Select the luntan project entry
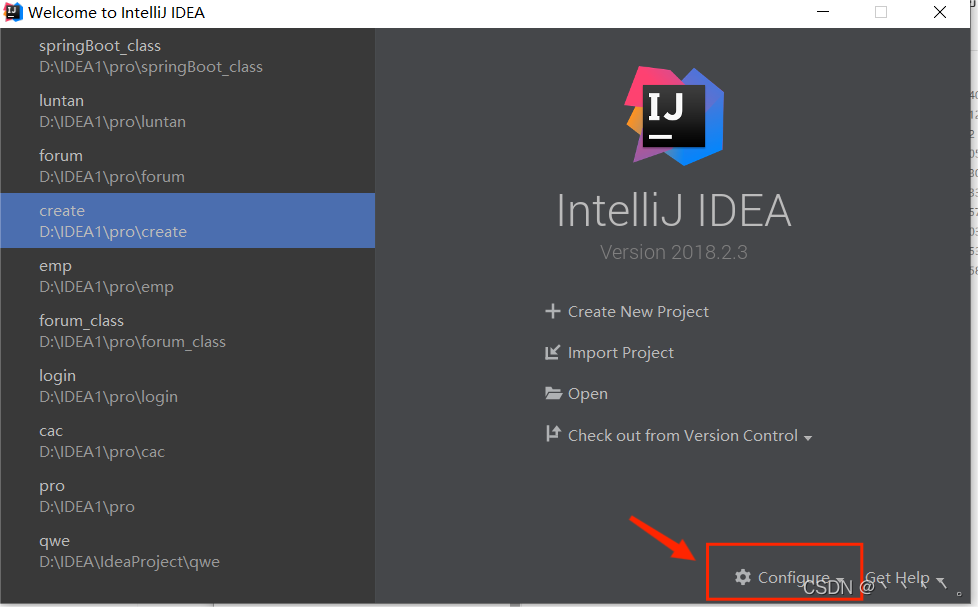978x607 pixels. (188, 111)
